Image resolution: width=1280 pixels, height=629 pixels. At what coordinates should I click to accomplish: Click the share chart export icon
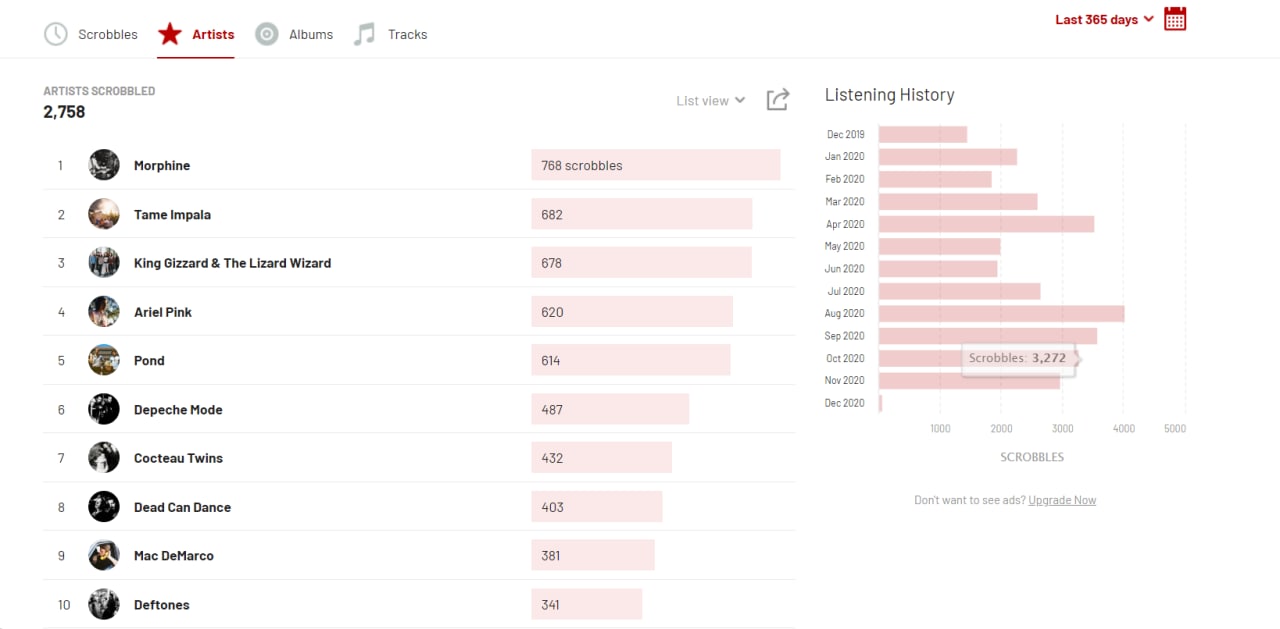778,100
